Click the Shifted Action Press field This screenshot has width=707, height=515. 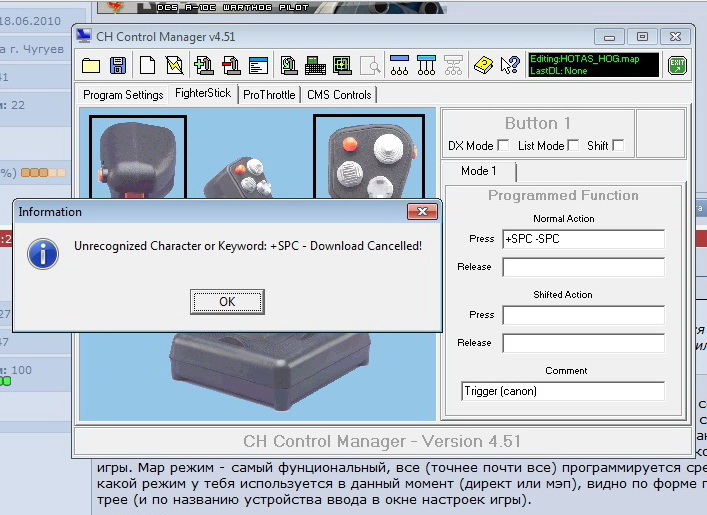tap(583, 315)
